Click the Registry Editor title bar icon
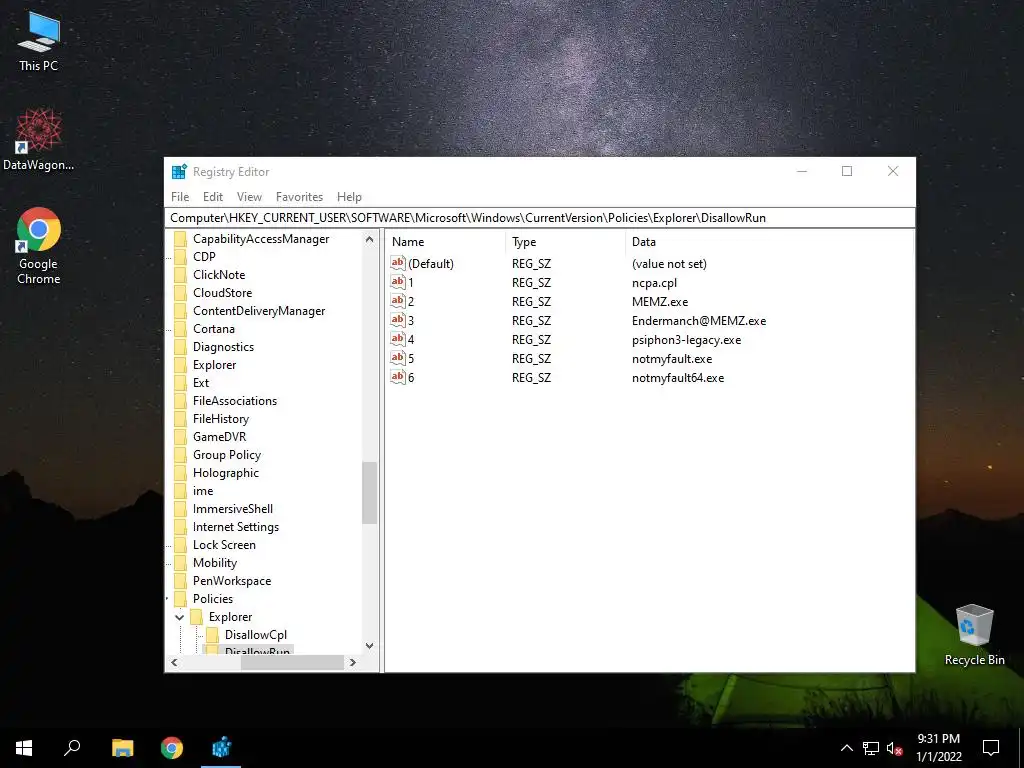 coord(179,172)
